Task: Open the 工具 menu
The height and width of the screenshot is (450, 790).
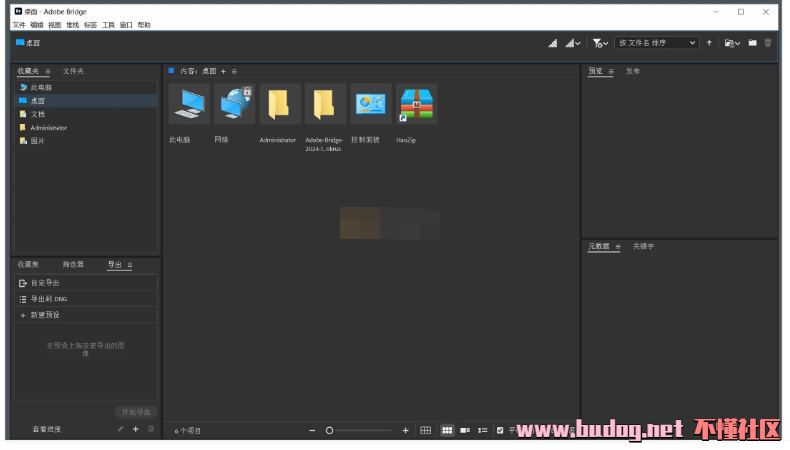Action: (108, 25)
